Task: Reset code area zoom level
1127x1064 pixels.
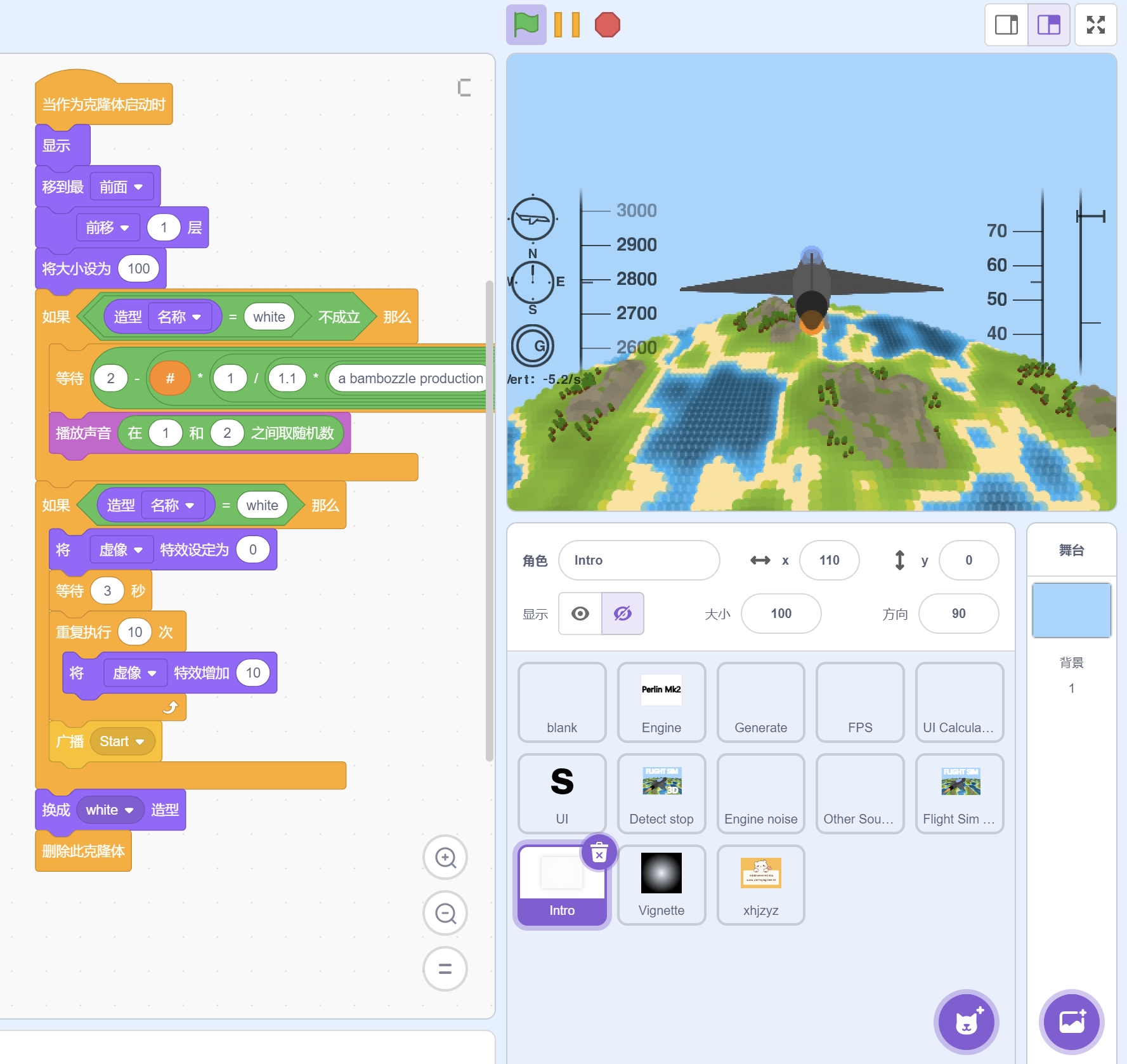Action: 445,969
